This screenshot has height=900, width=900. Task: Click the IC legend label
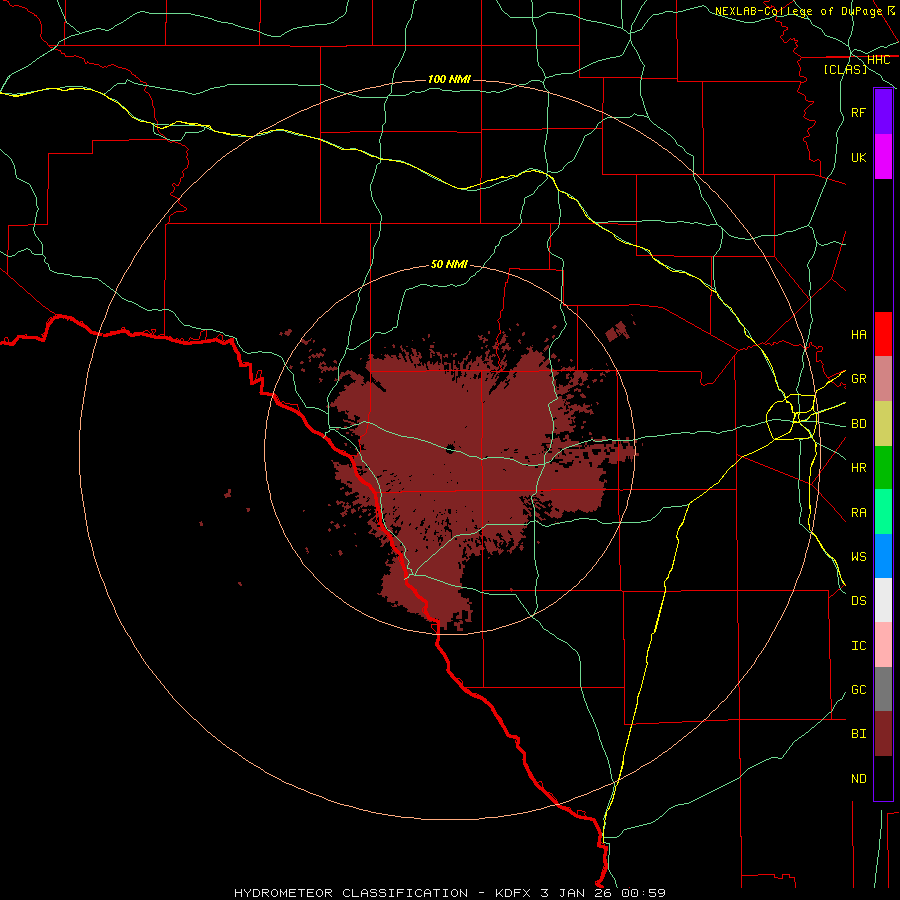(x=858, y=646)
